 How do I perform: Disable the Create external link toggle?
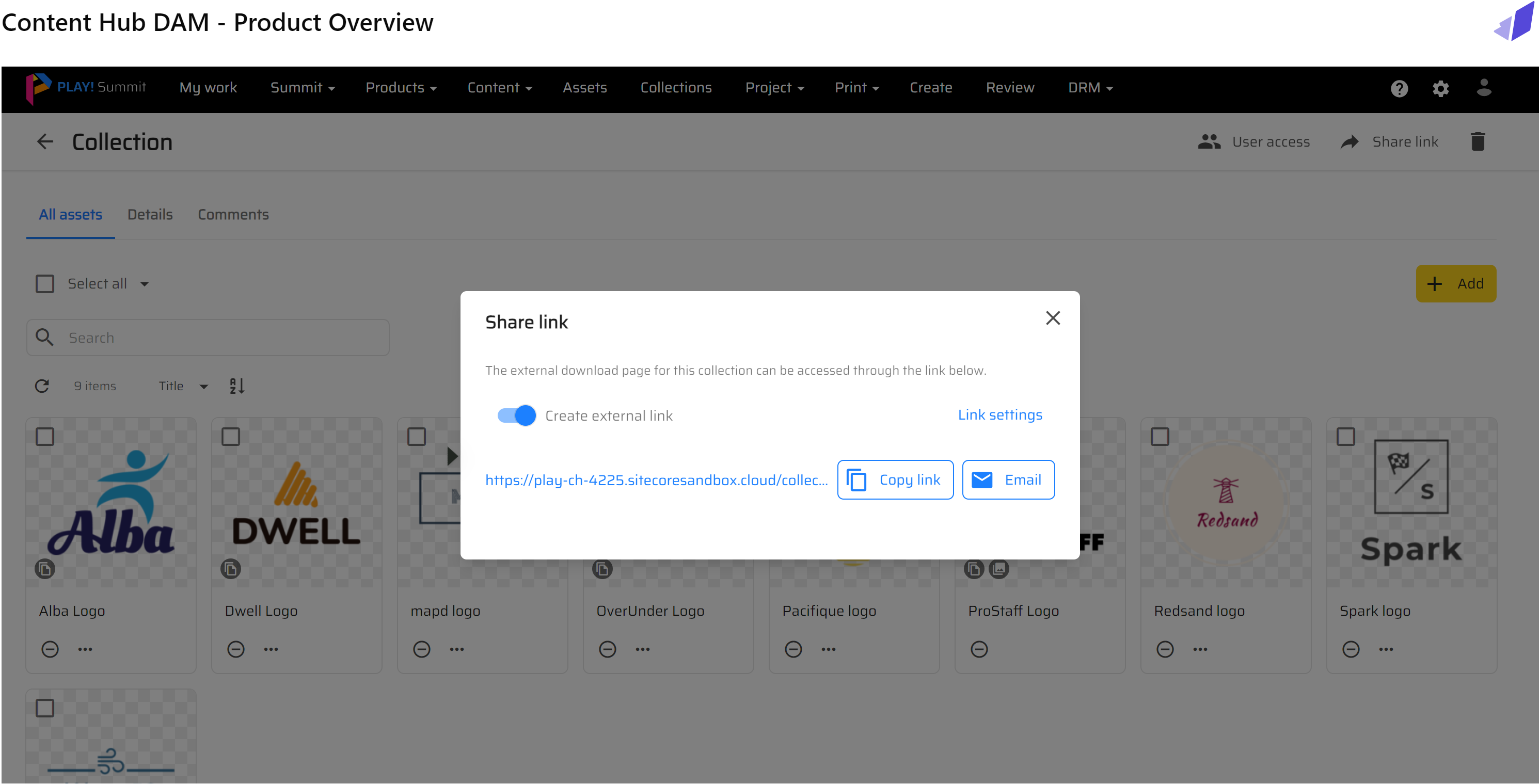[517, 415]
